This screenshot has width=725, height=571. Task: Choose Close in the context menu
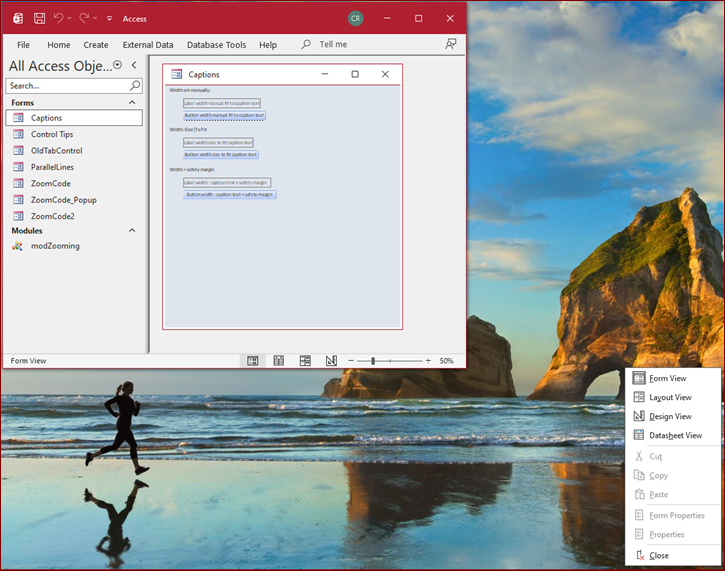tap(673, 555)
